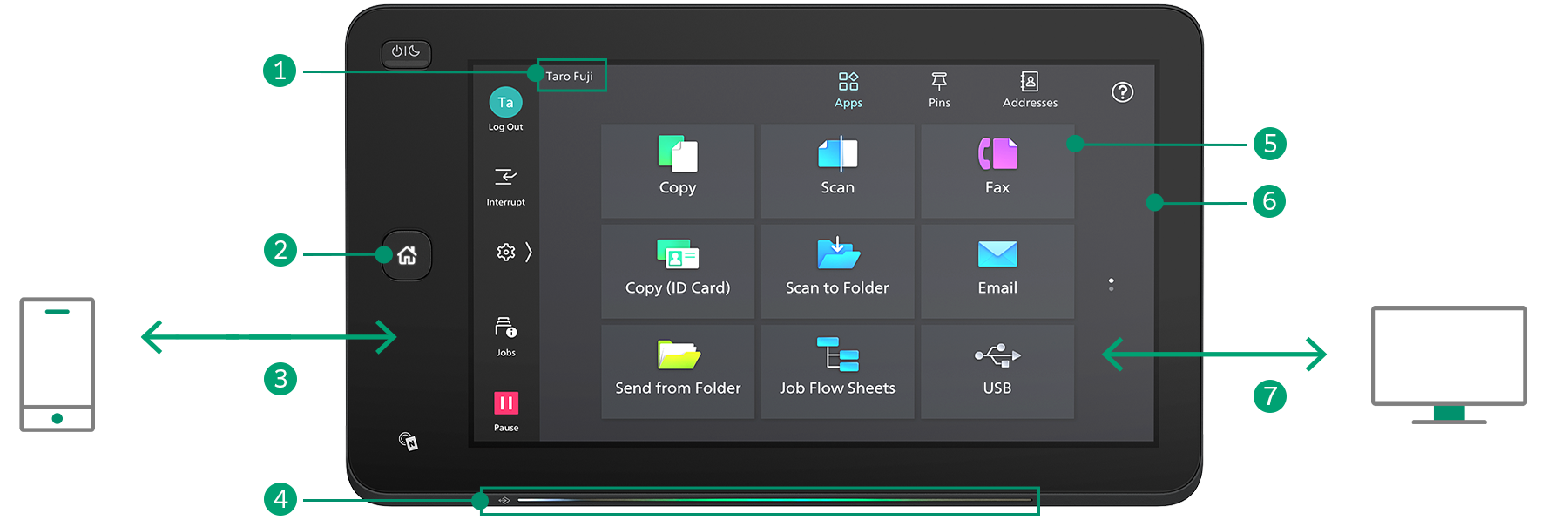The height and width of the screenshot is (520, 1568).
Task: Switch to the Apps tab
Action: pos(848,91)
